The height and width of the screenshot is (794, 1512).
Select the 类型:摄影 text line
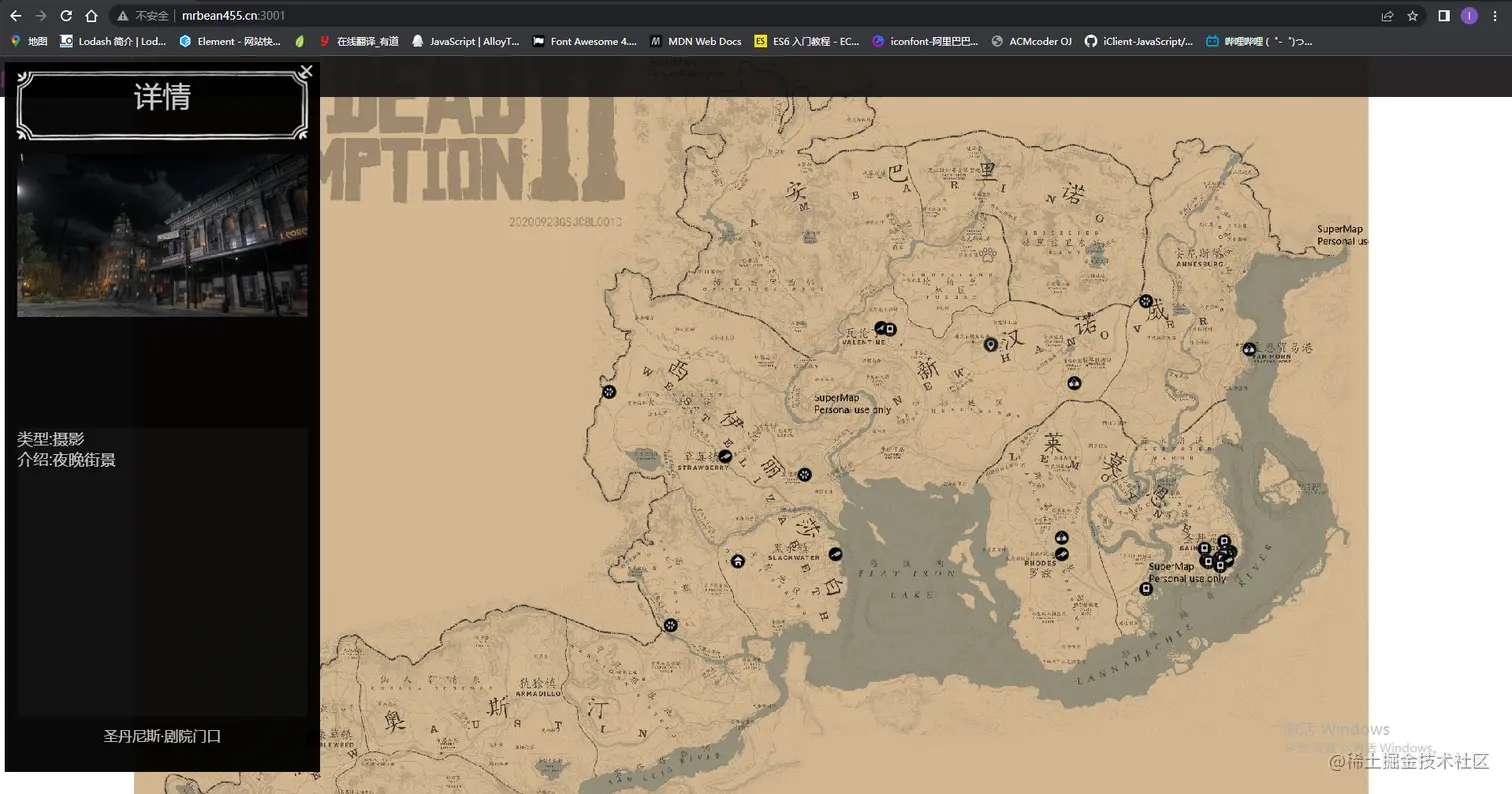click(x=51, y=439)
